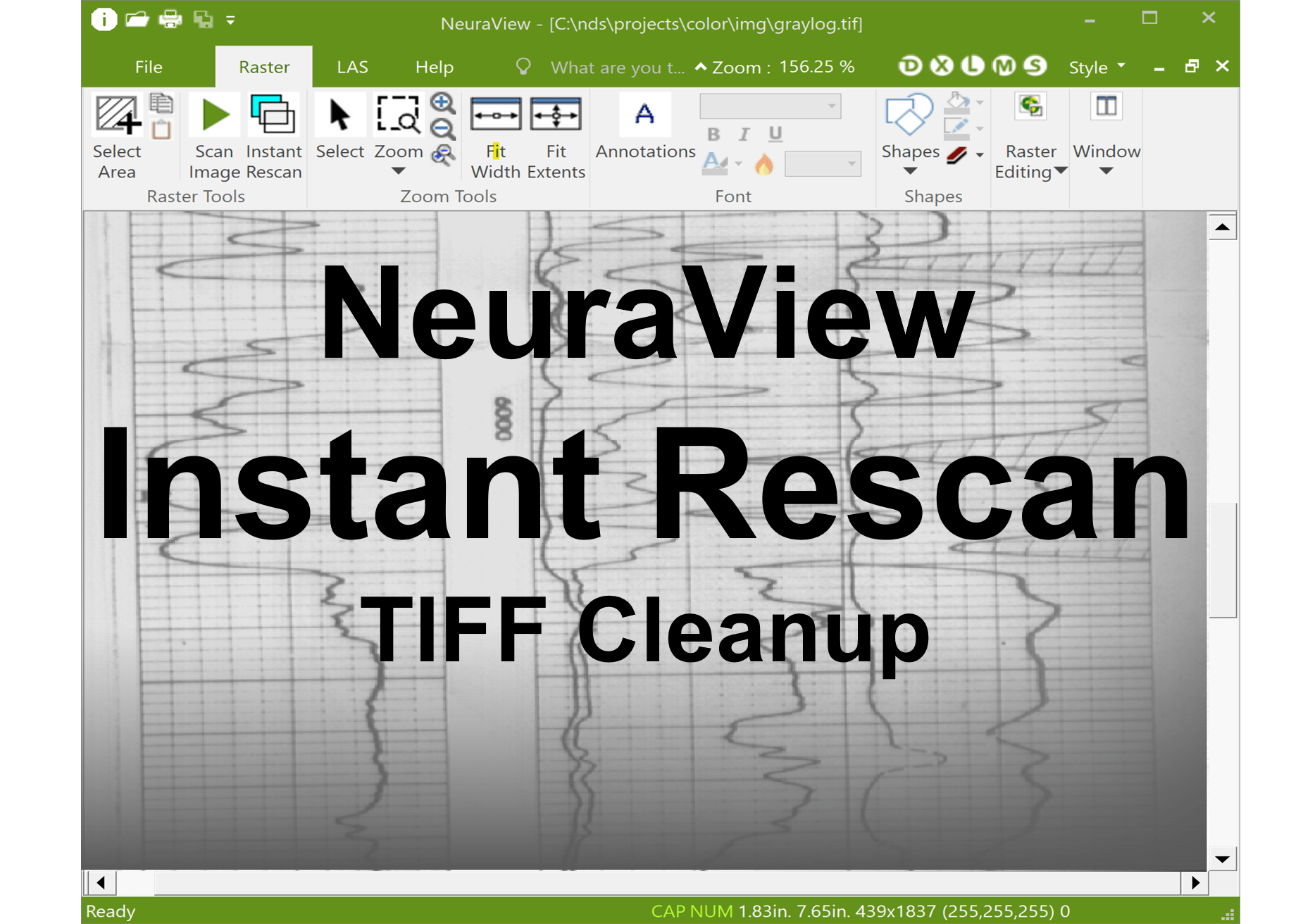Expand the eraser dropdown arrow

click(980, 155)
